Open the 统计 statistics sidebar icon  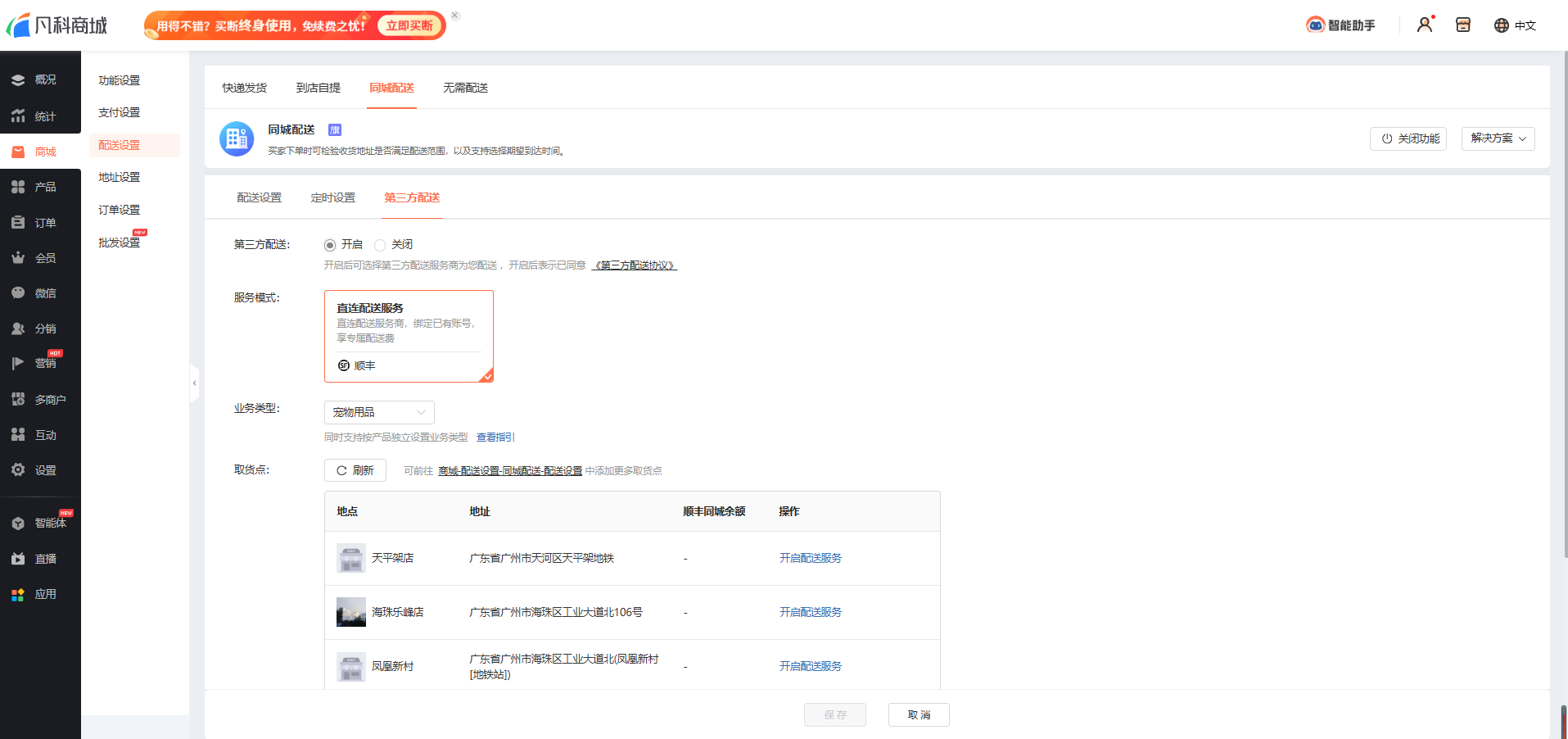click(18, 116)
